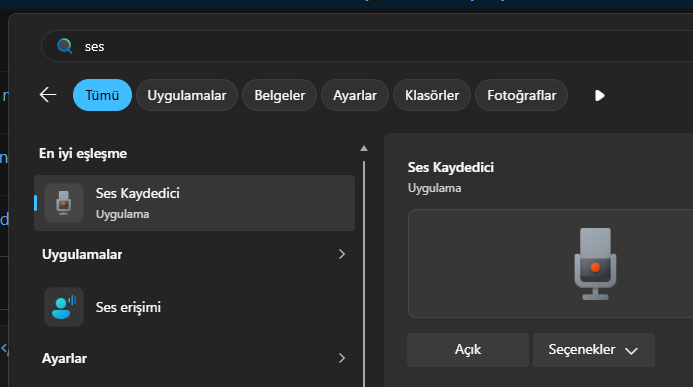
Task: Click the search magnifier icon
Action: tap(65, 46)
